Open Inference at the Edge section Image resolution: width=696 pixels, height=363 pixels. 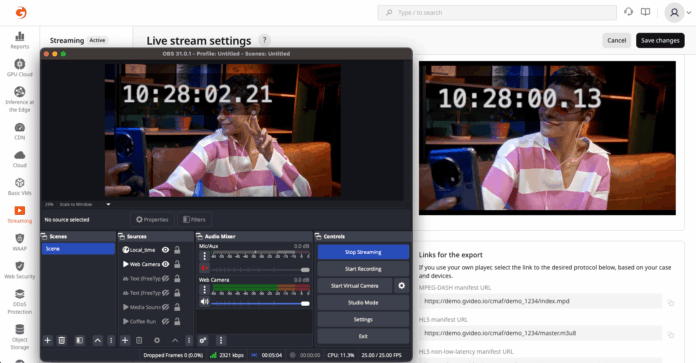20,99
